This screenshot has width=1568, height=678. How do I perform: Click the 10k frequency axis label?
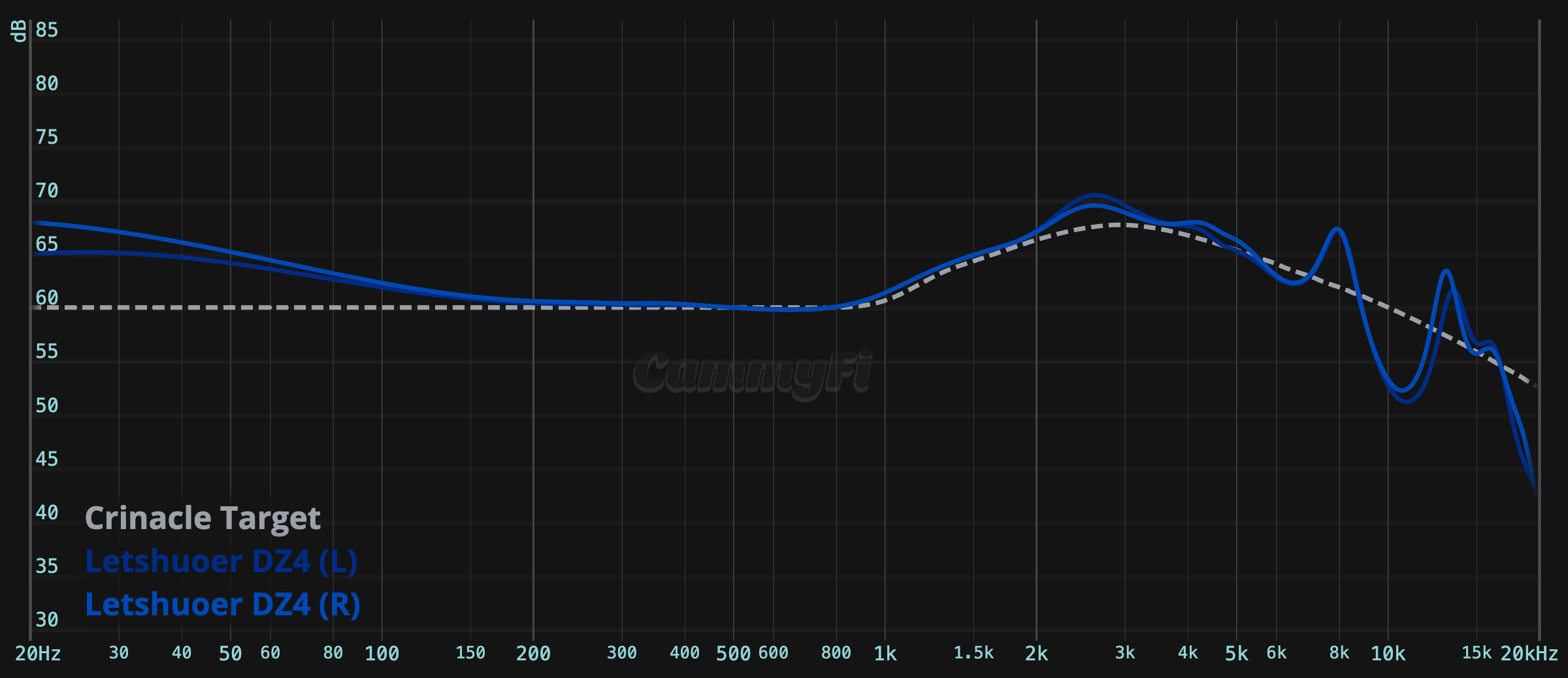[1388, 653]
